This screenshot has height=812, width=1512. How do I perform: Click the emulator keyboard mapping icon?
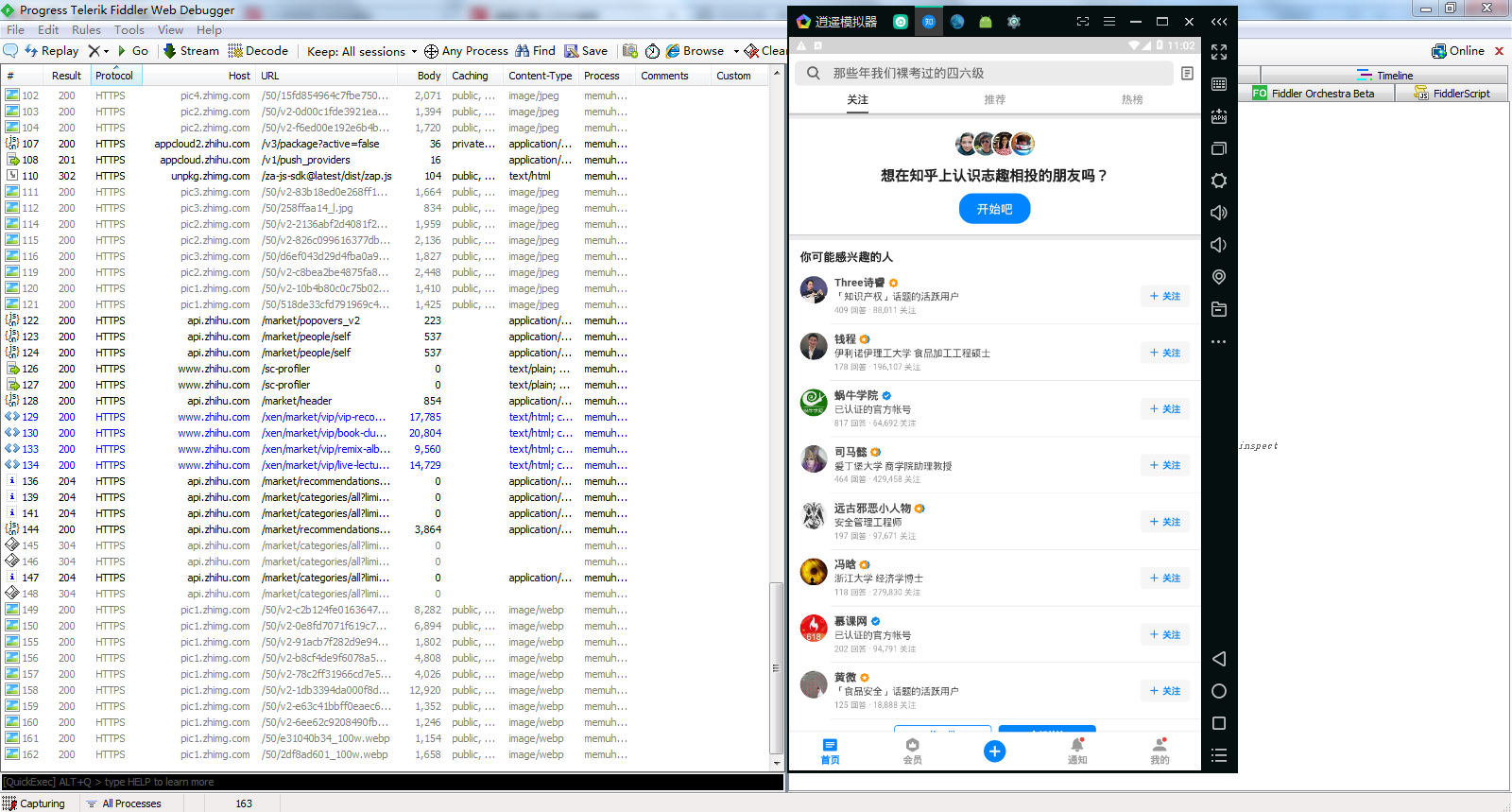(x=1219, y=84)
